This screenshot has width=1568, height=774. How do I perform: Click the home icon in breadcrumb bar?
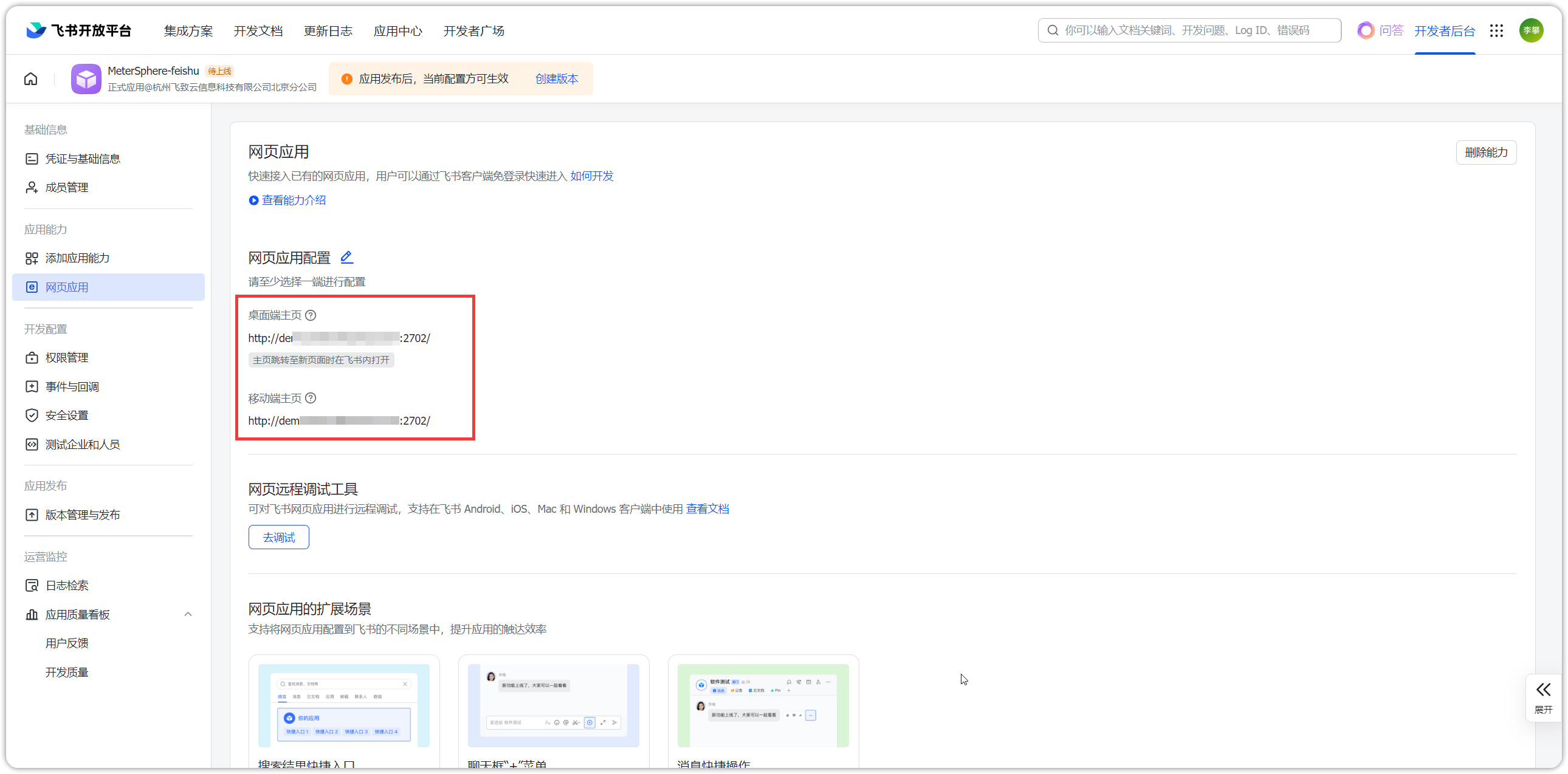point(30,79)
